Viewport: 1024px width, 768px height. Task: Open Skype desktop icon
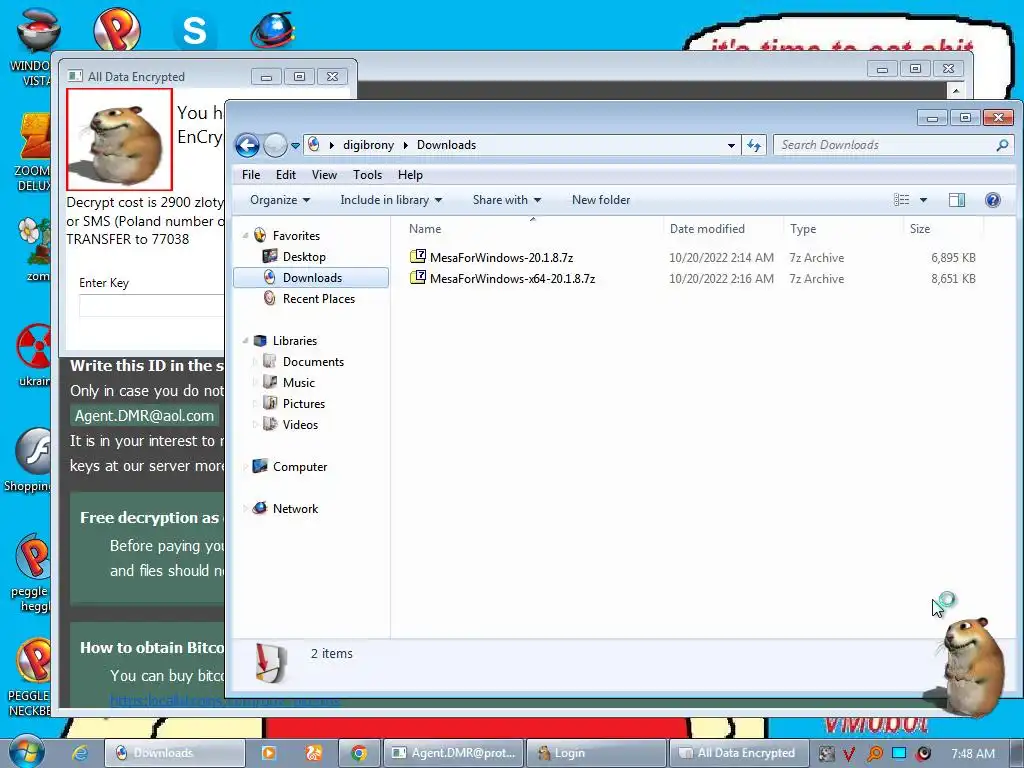tap(194, 31)
